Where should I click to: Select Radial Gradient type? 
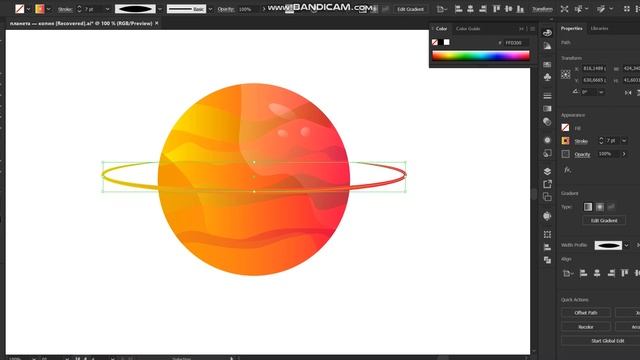pyautogui.click(x=600, y=207)
